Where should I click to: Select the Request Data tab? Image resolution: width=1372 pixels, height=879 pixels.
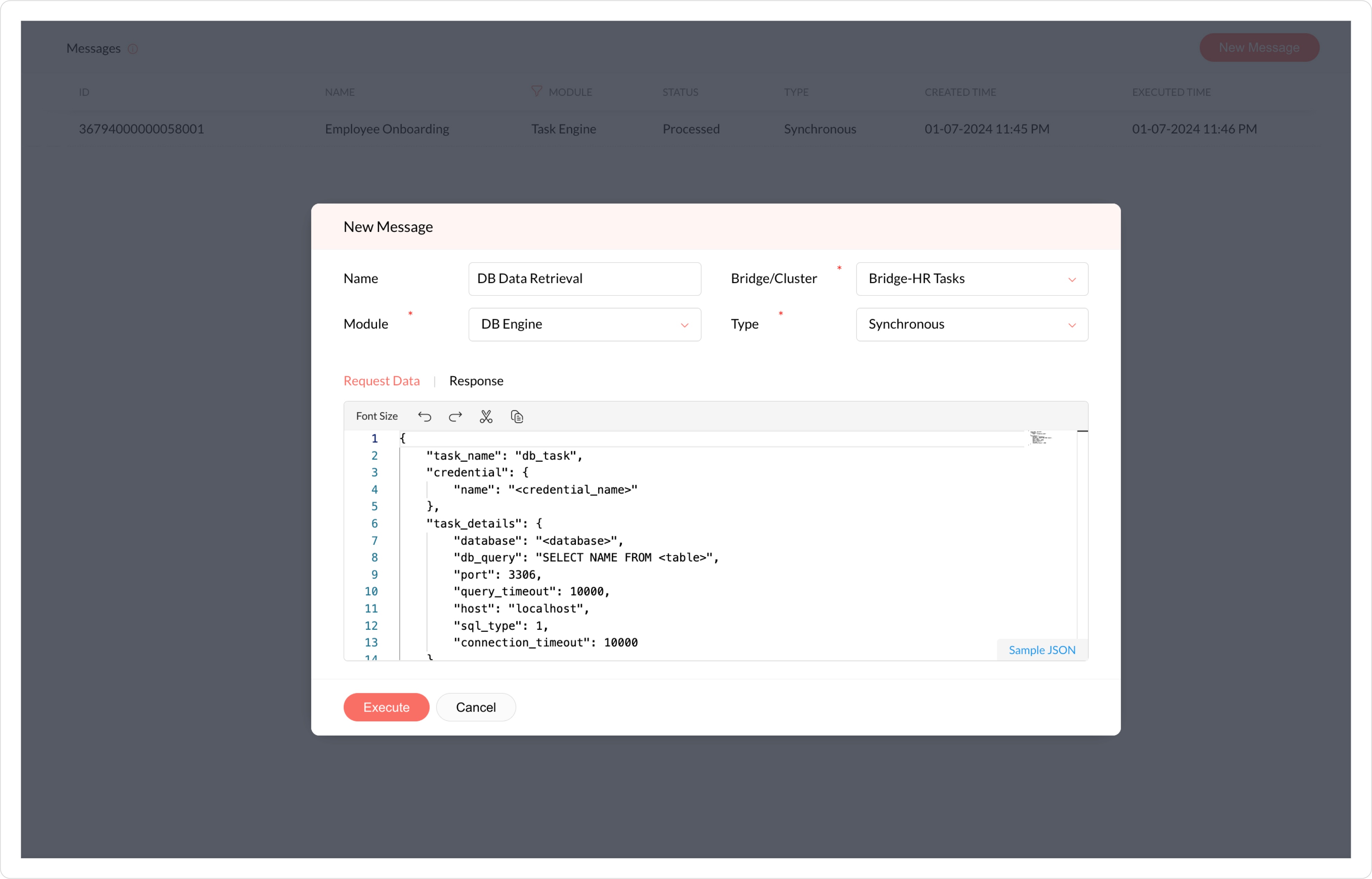coord(381,381)
